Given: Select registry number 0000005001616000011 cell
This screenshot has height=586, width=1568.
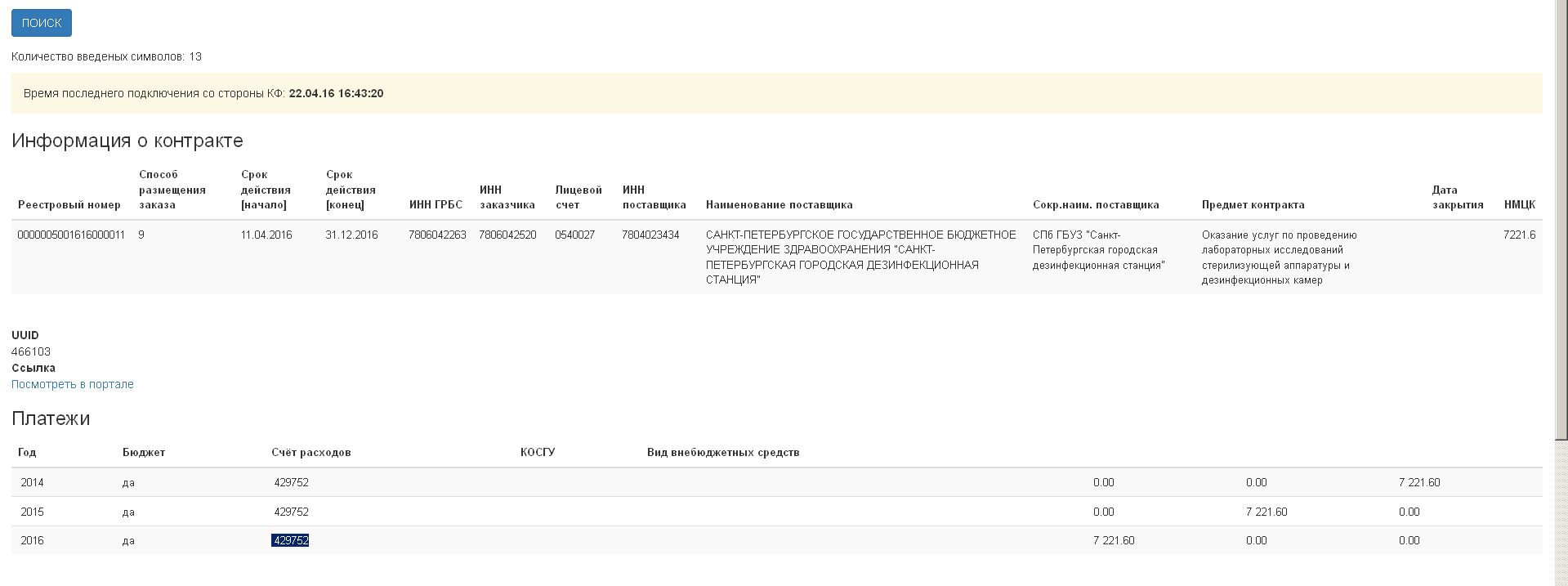Looking at the screenshot, I should (x=71, y=235).
